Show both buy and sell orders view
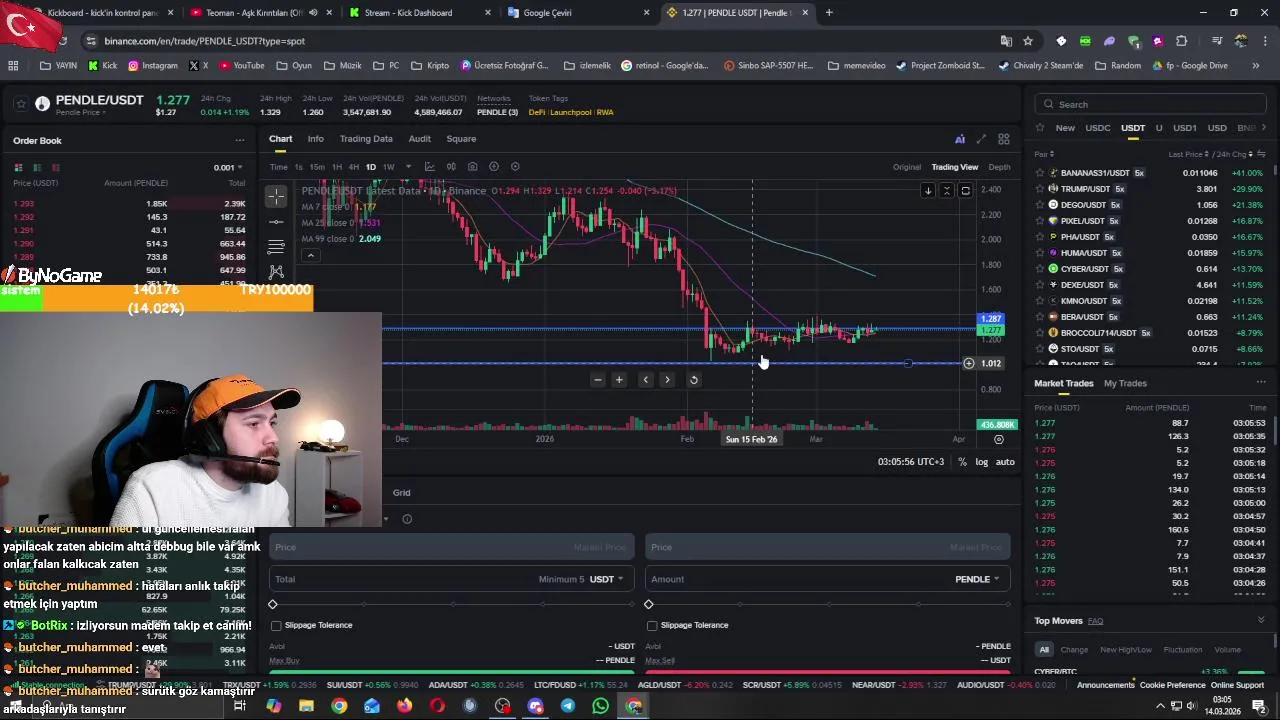This screenshot has height=720, width=1280. tap(20, 167)
